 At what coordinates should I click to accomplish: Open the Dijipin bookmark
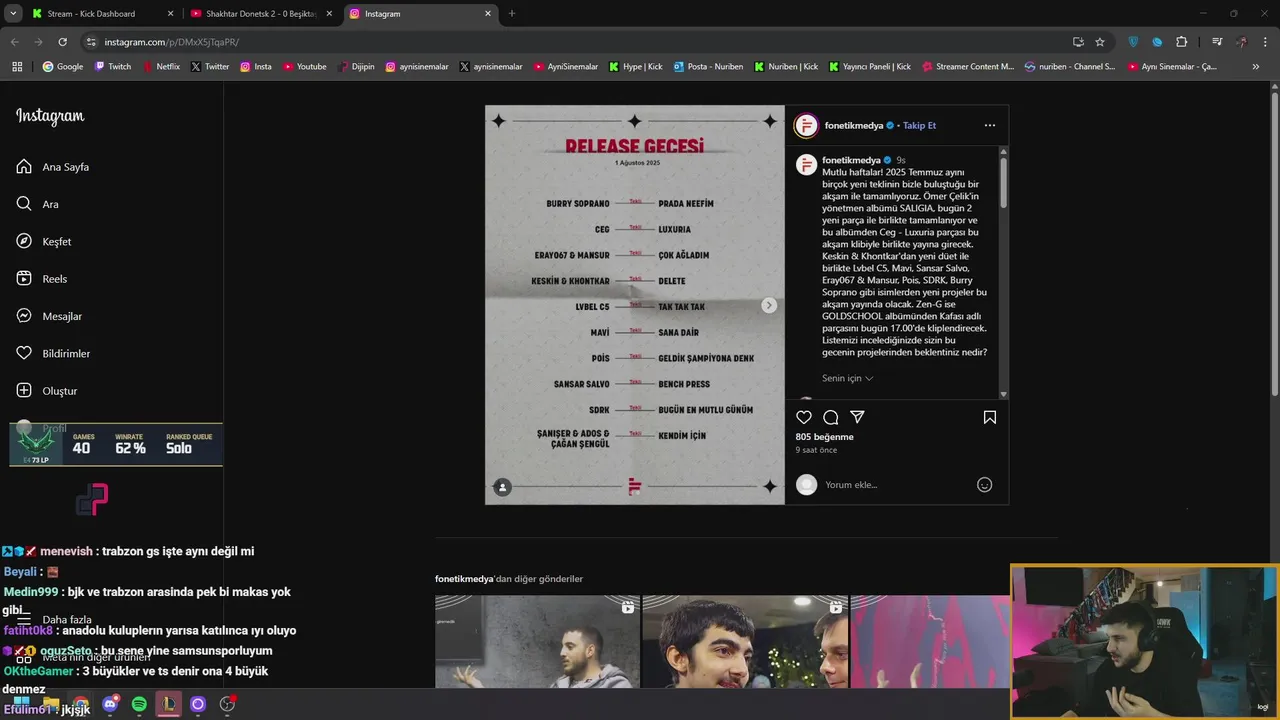coord(356,67)
